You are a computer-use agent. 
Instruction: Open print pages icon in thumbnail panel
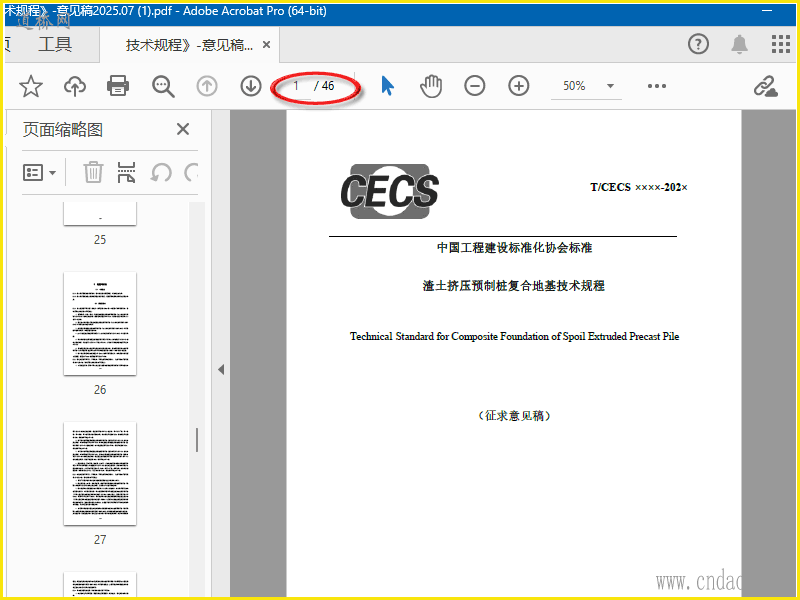[126, 172]
